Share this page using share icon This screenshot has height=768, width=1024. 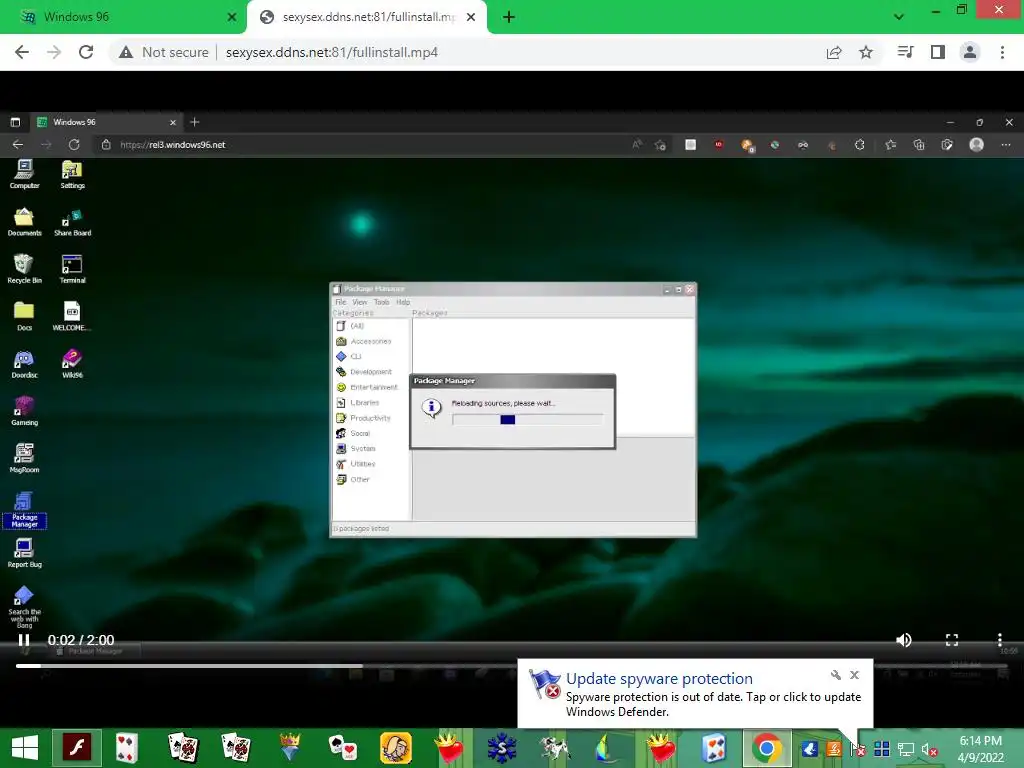(x=834, y=52)
